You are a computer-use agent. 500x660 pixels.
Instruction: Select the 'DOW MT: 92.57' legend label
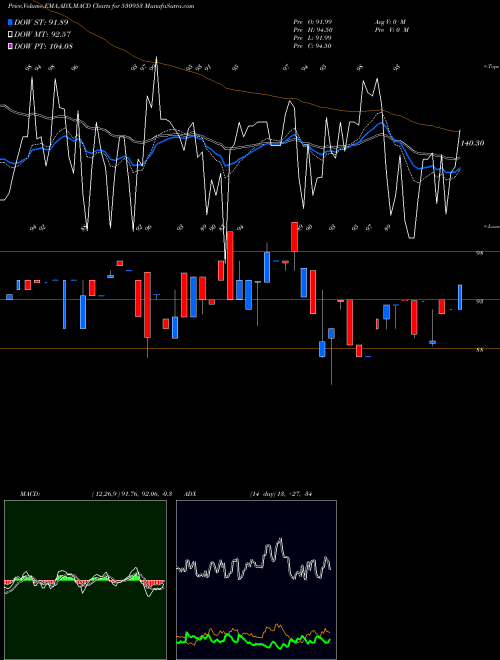point(42,35)
